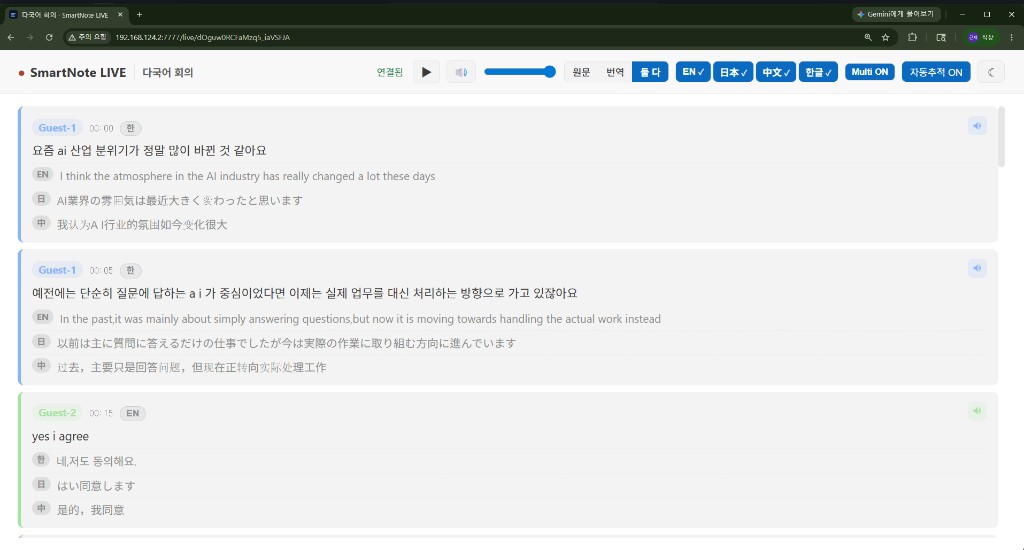
Task: Click the 'yes i agree' message text
Action: coord(60,436)
